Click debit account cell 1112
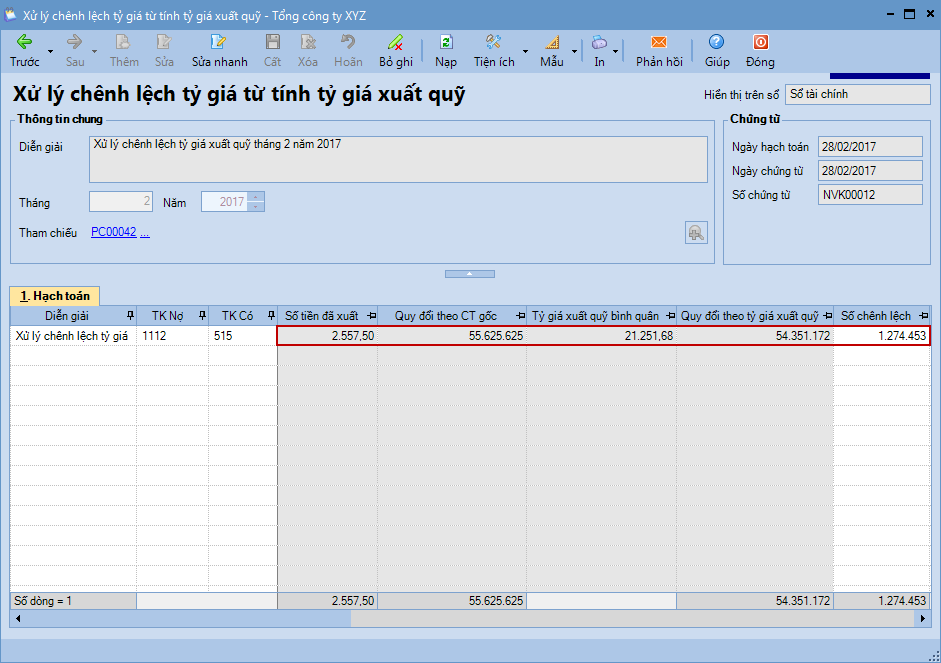941x663 pixels. coord(172,335)
